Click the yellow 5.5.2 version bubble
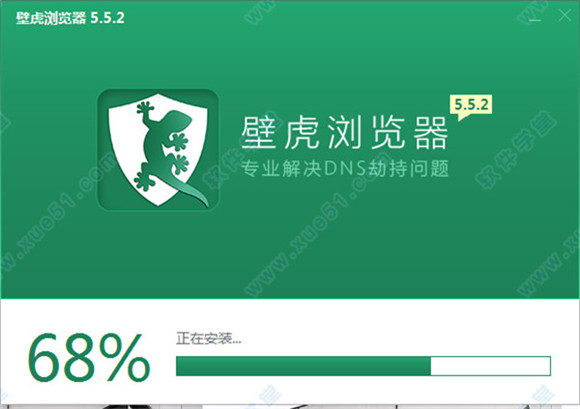Viewport: 580px width, 409px height. tap(471, 107)
